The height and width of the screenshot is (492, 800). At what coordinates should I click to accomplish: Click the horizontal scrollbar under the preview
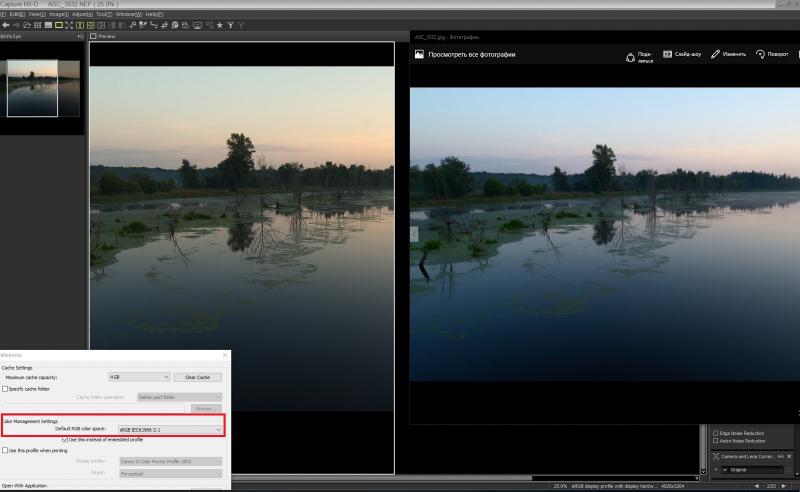pos(381,478)
